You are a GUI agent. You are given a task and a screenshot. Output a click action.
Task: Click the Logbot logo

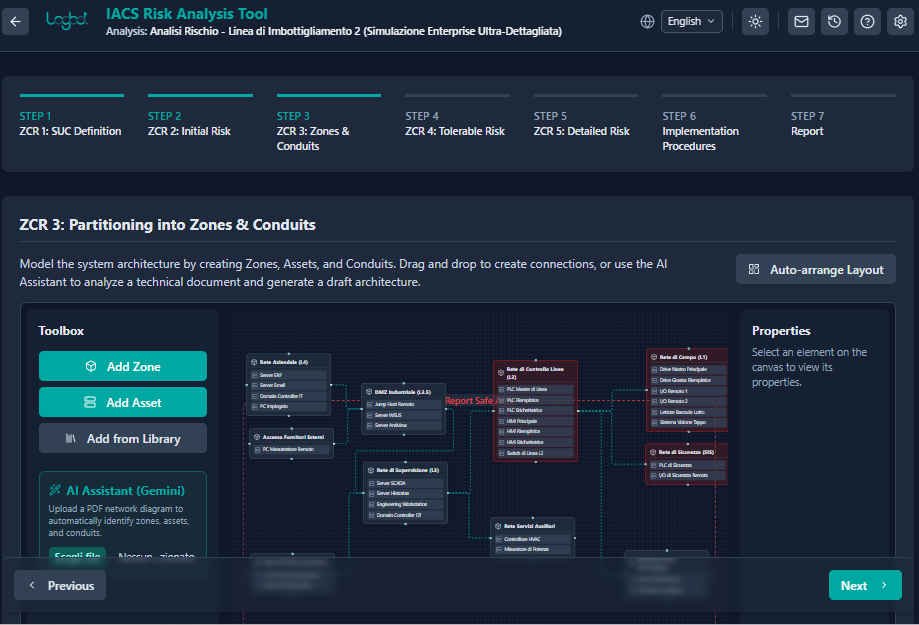[69, 21]
